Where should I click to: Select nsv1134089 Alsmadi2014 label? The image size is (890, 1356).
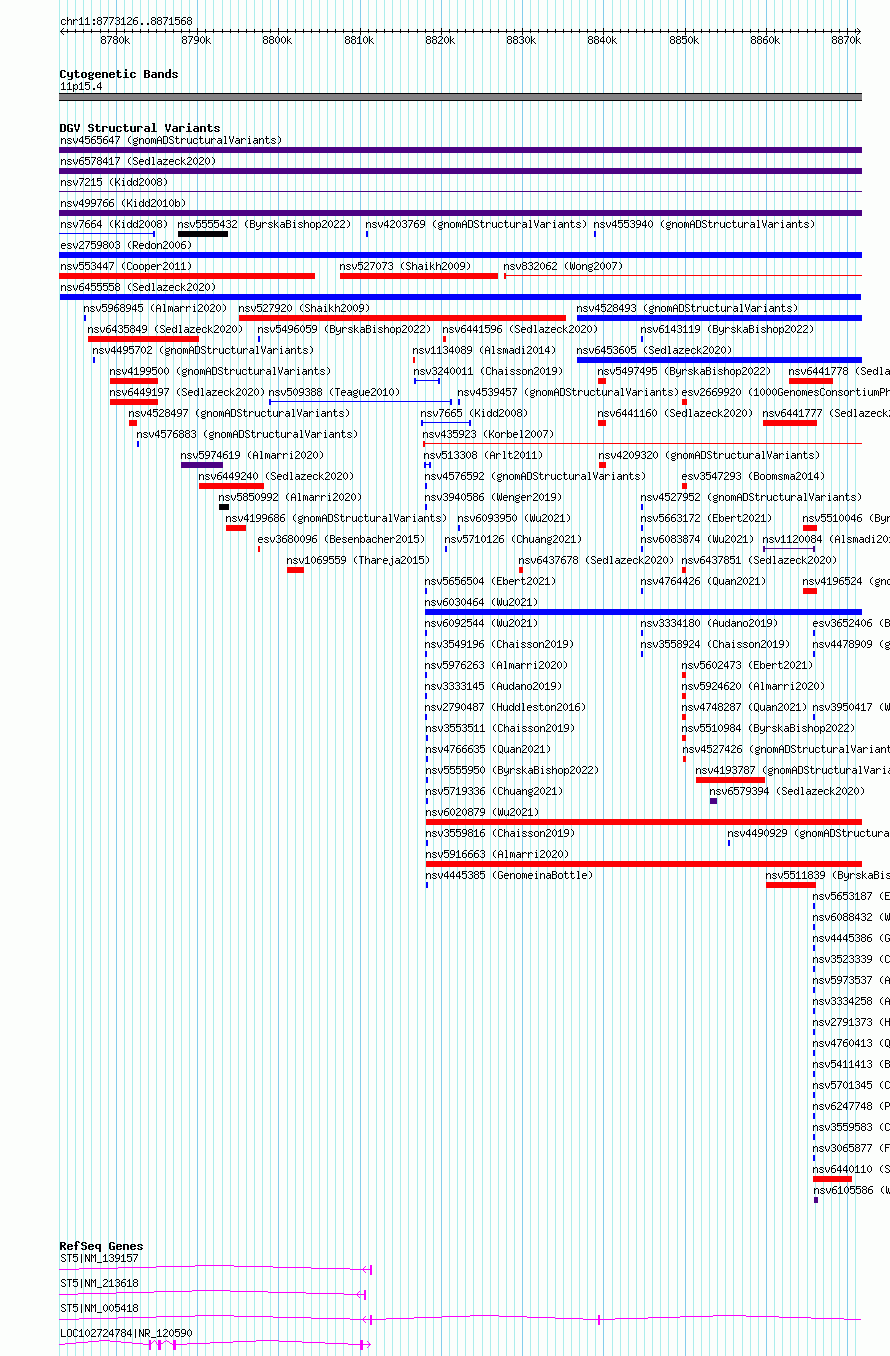coord(485,350)
